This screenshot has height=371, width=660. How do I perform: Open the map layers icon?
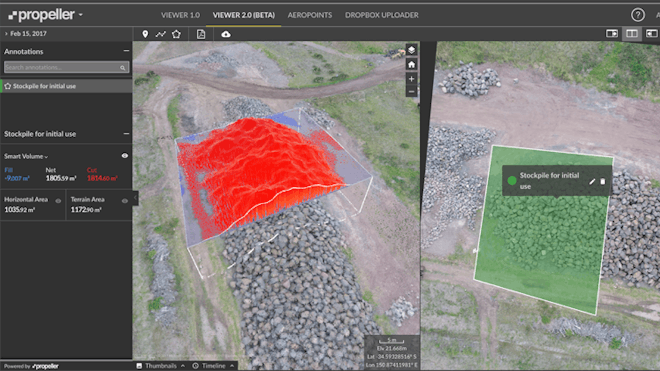pos(412,50)
